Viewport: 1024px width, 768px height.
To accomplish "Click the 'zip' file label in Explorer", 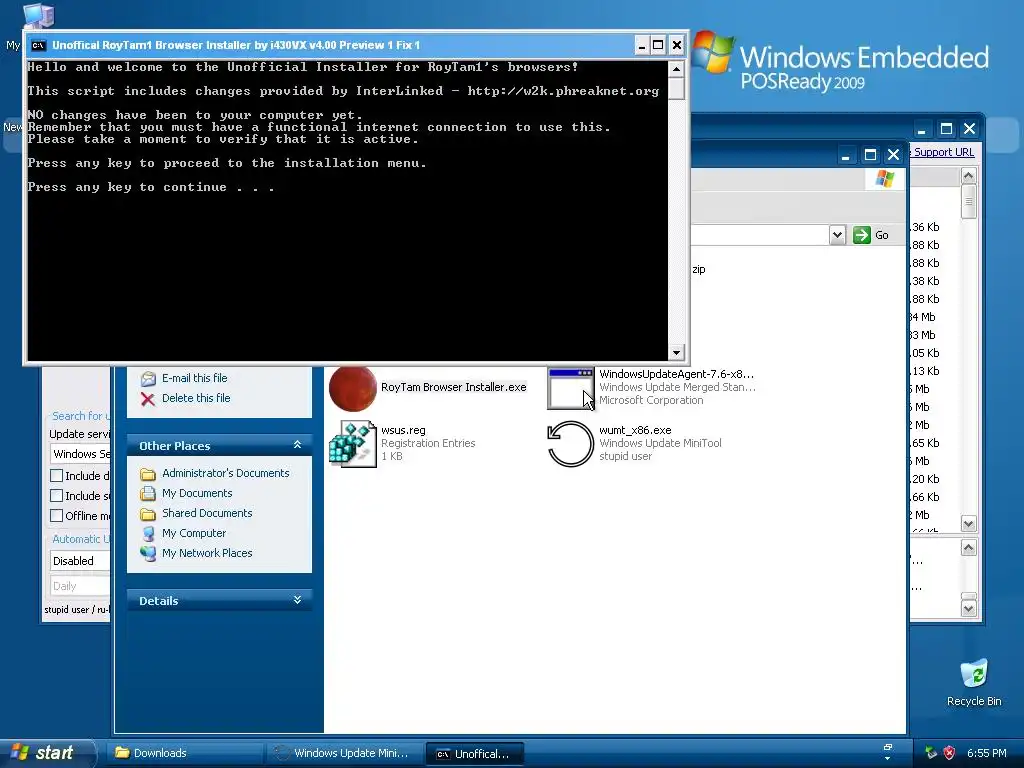I will point(699,269).
